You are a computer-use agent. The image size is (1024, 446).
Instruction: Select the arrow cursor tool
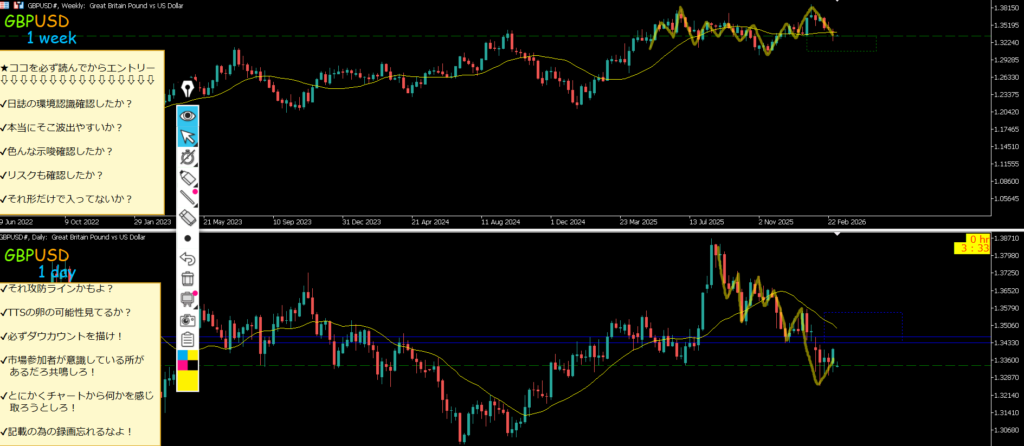click(x=187, y=136)
